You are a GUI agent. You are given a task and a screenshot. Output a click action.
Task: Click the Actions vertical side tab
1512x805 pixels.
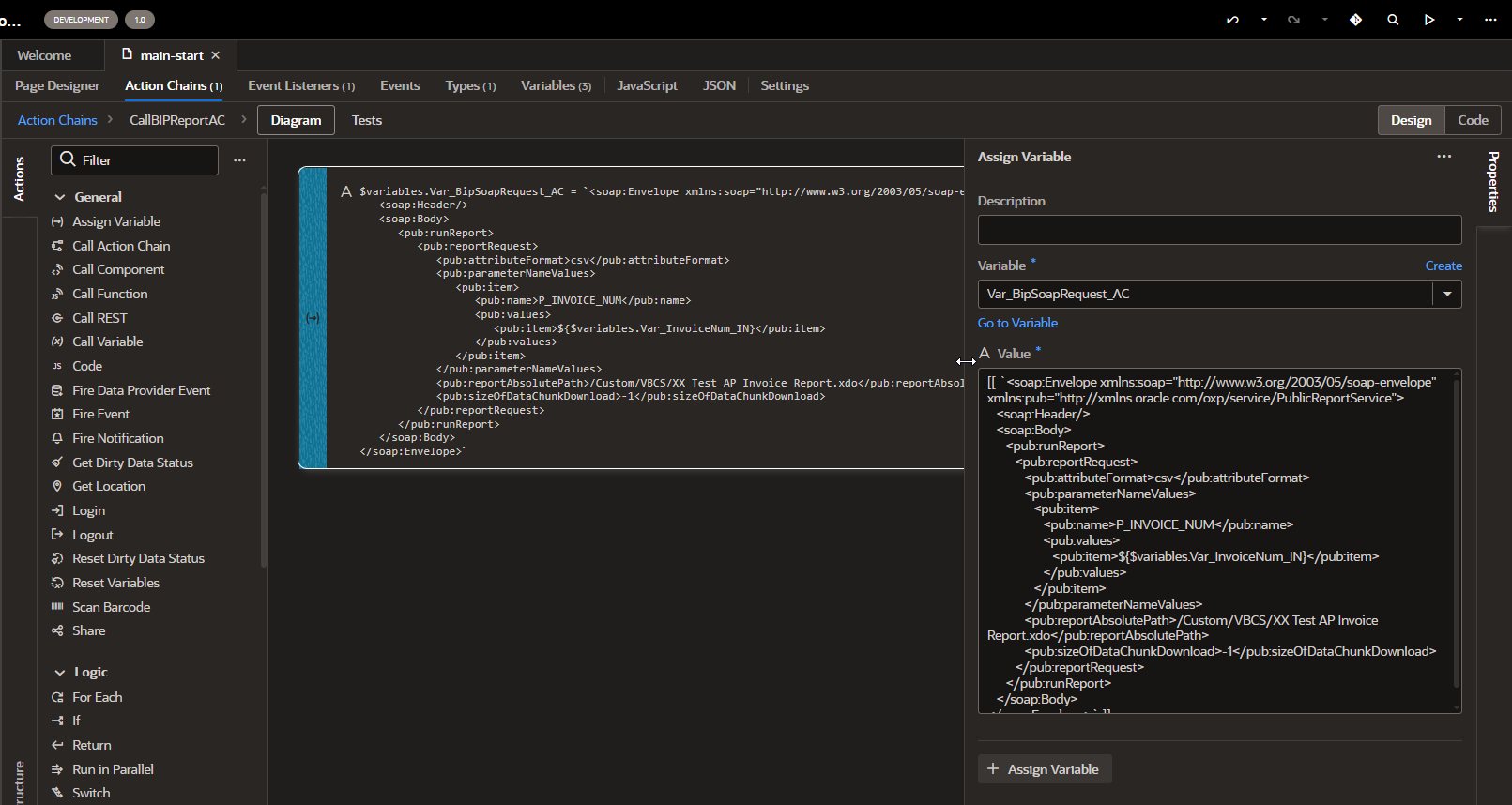coord(19,178)
